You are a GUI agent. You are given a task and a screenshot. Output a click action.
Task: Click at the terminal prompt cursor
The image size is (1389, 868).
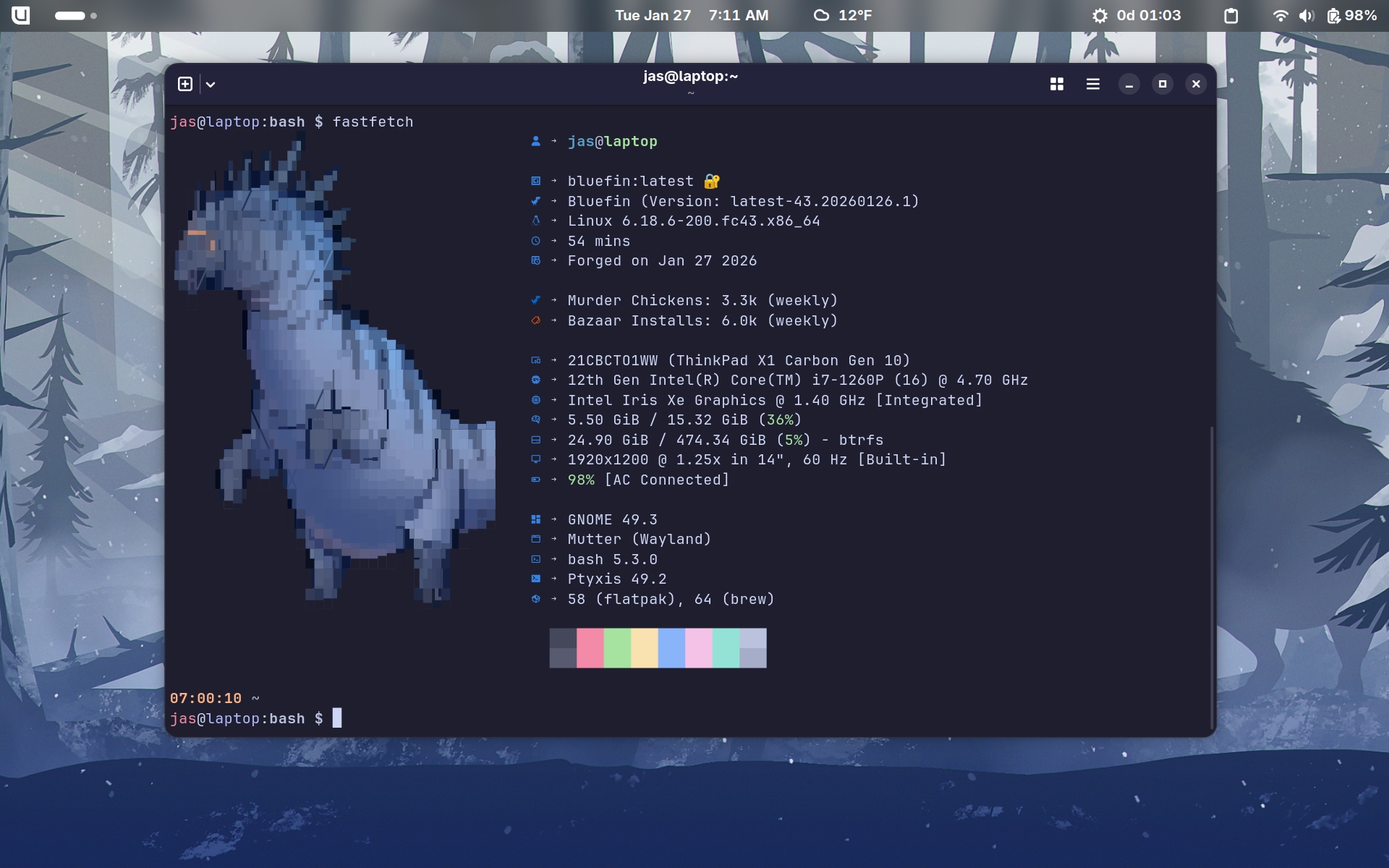pos(337,718)
